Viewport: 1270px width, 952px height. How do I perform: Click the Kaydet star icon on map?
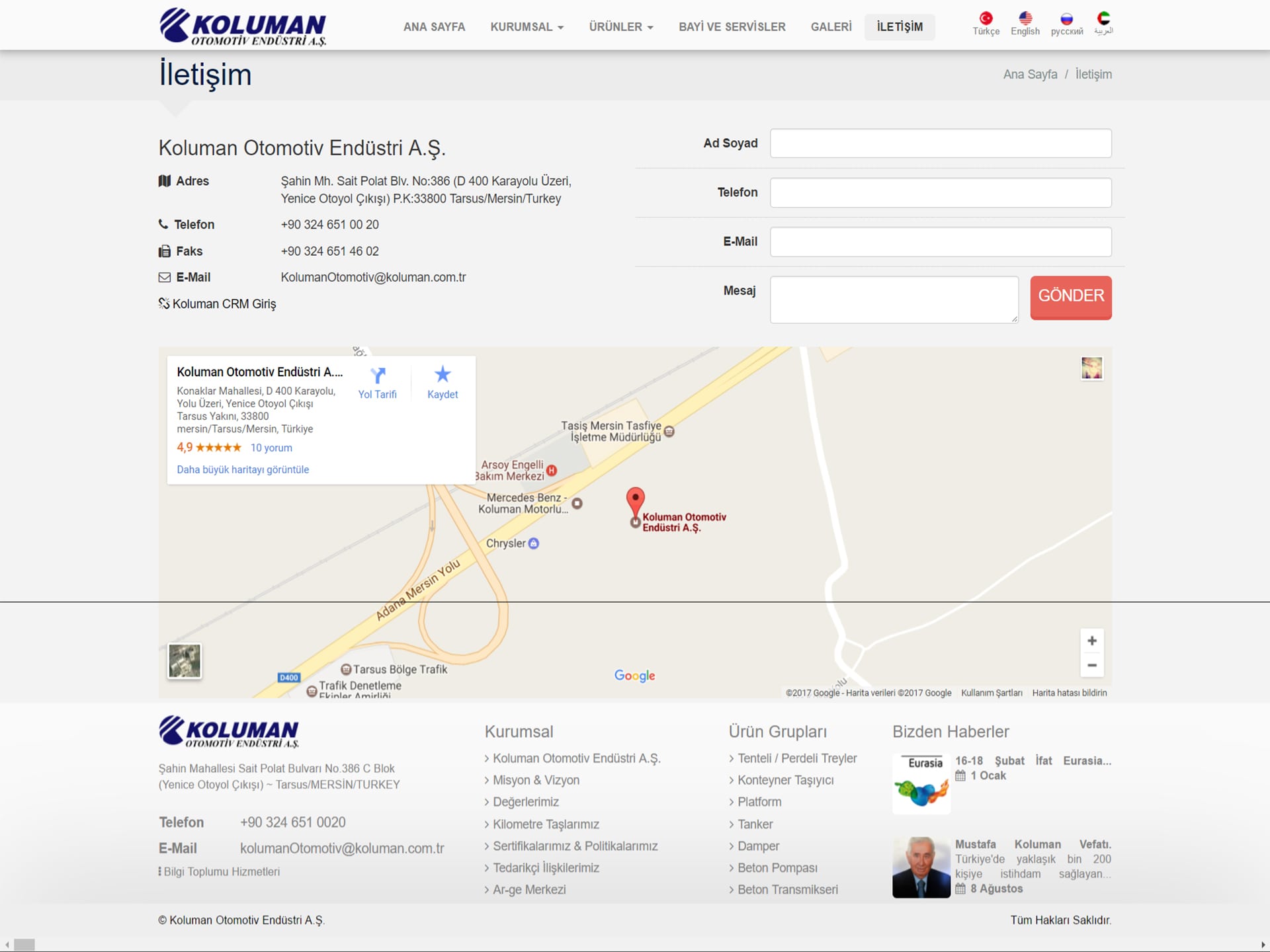coord(443,374)
